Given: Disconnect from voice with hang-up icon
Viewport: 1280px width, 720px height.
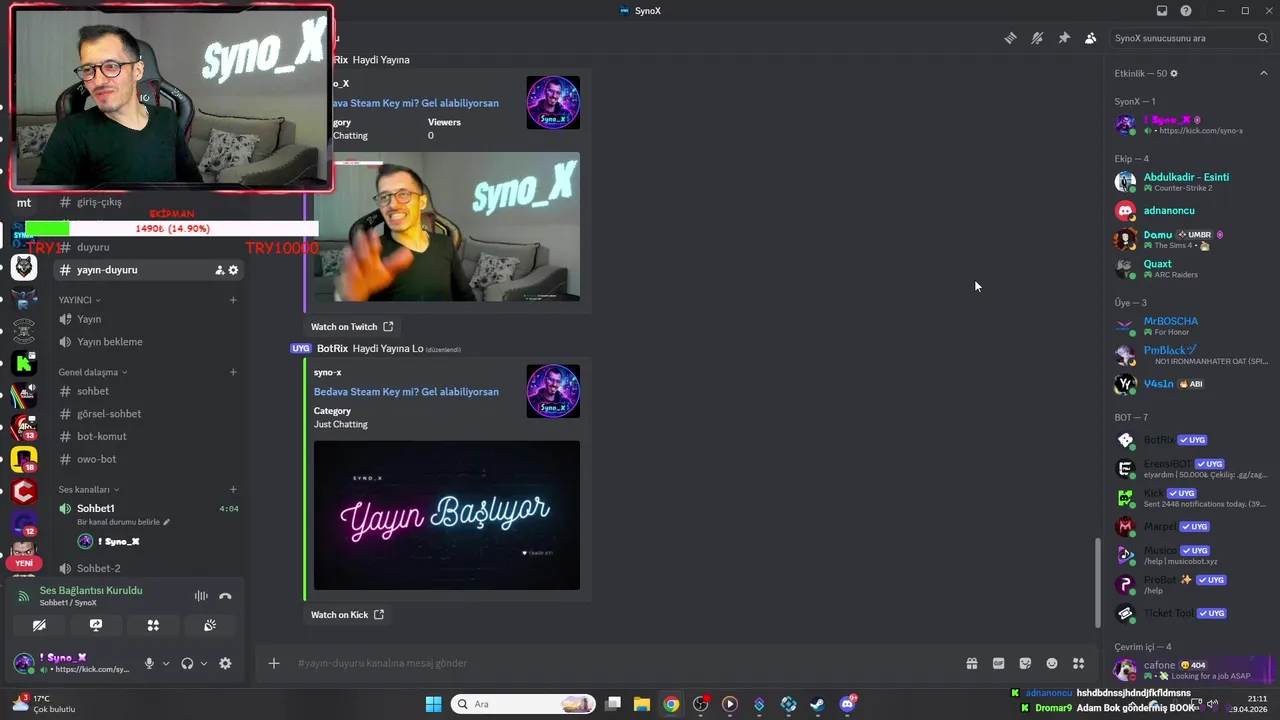Looking at the screenshot, I should tap(225, 596).
